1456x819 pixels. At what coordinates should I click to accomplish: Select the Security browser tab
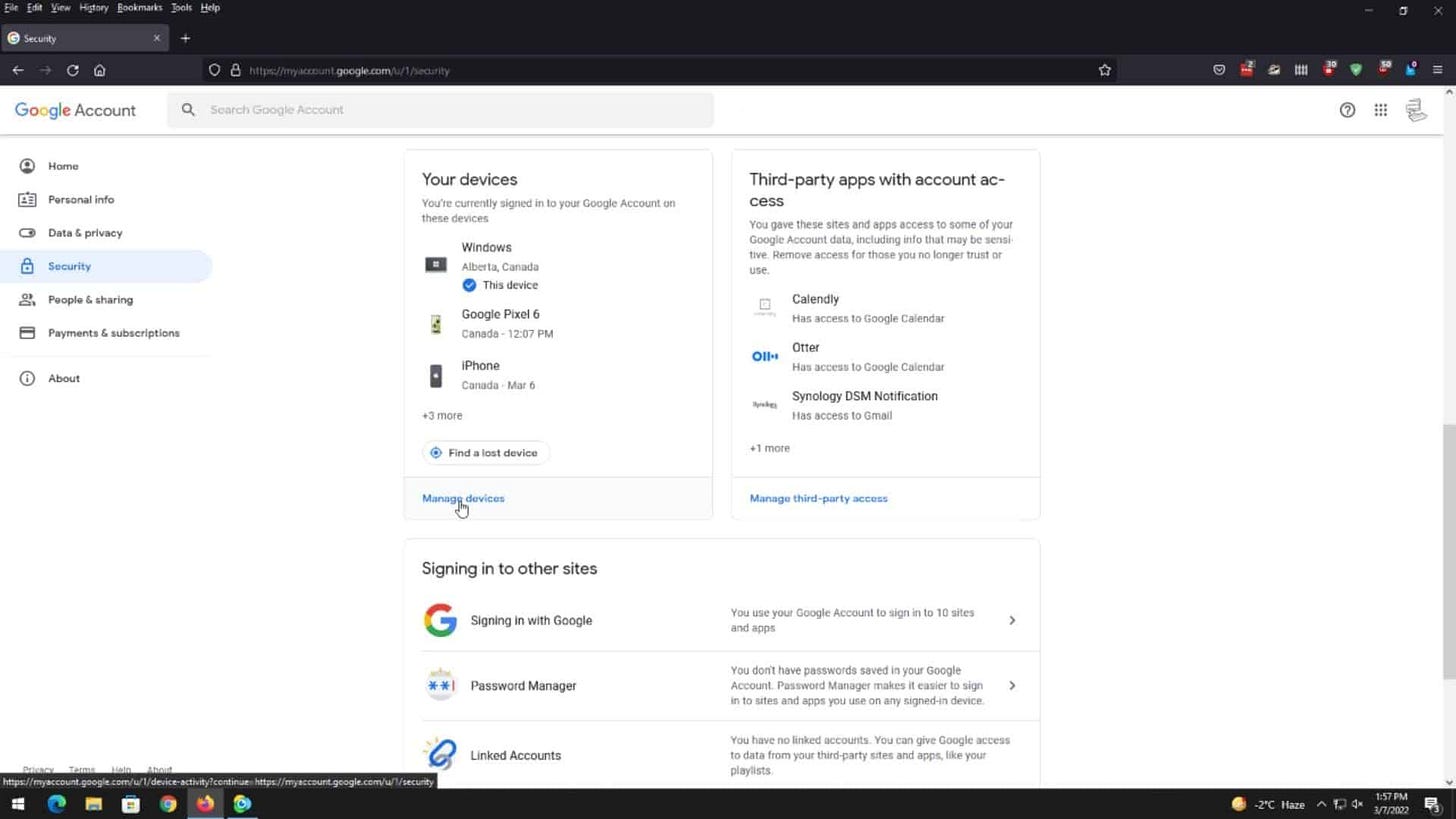[84, 38]
